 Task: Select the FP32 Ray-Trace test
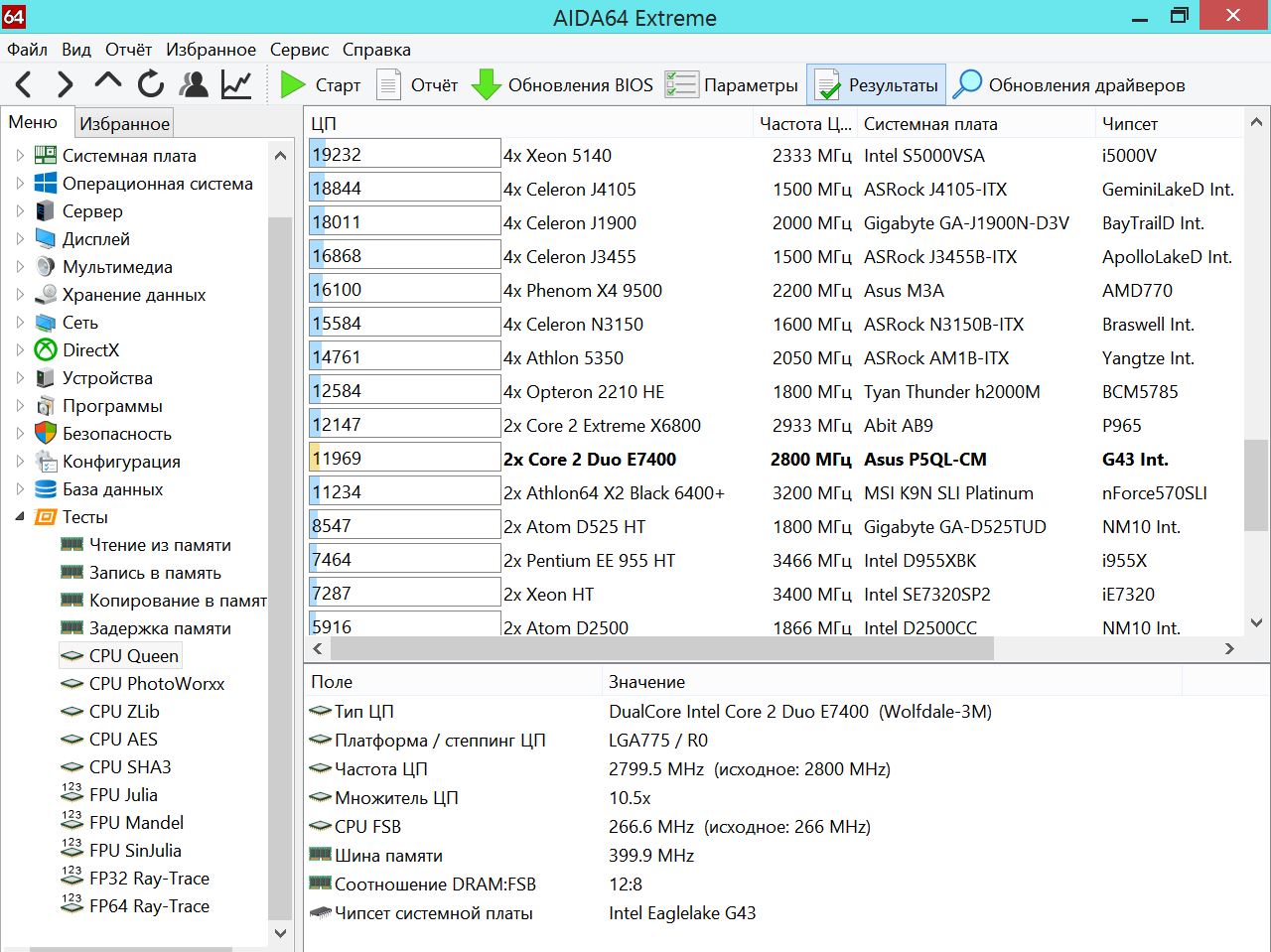point(149,878)
